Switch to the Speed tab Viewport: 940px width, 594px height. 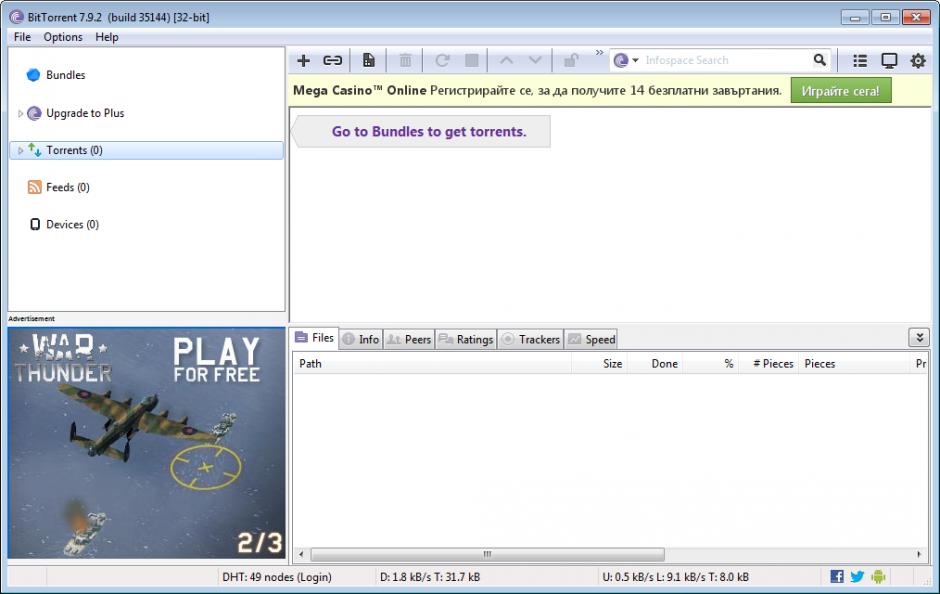tap(591, 339)
